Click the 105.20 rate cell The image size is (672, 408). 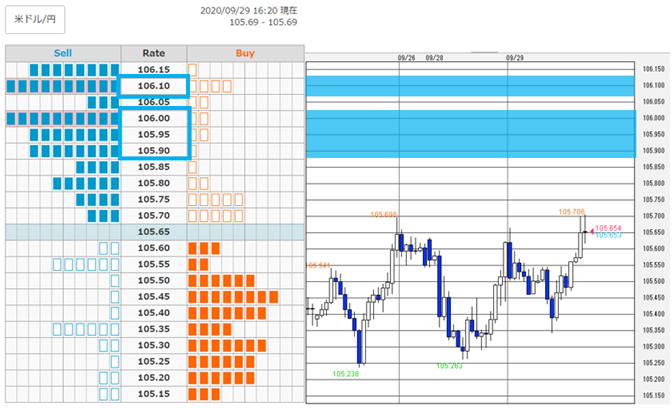154,378
